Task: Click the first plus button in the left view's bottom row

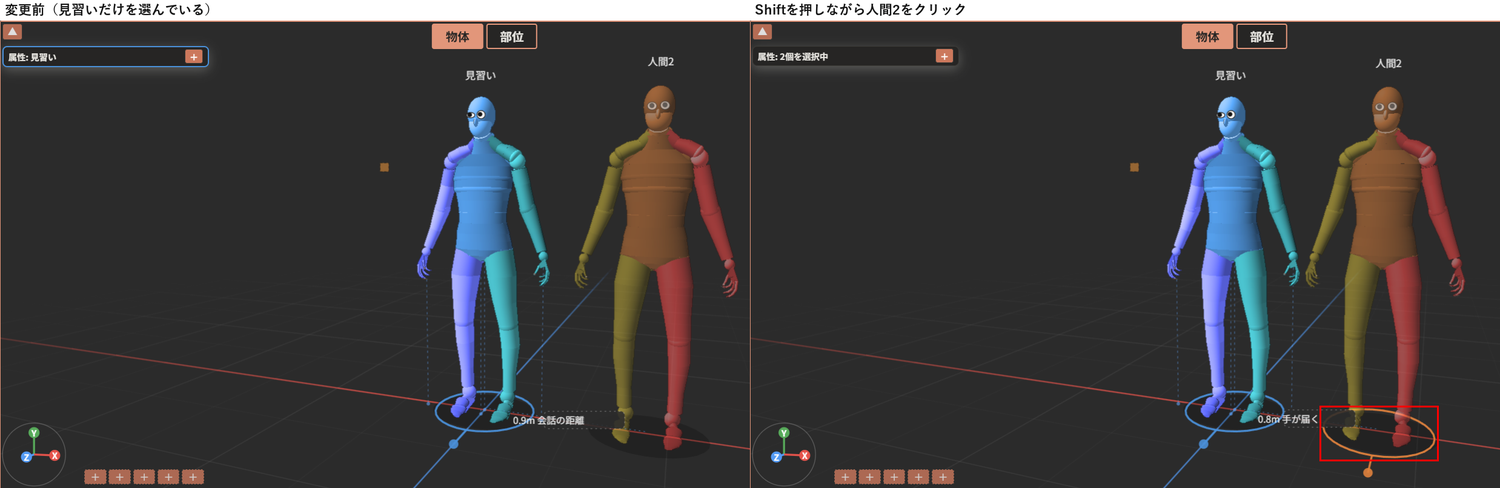Action: pos(95,477)
